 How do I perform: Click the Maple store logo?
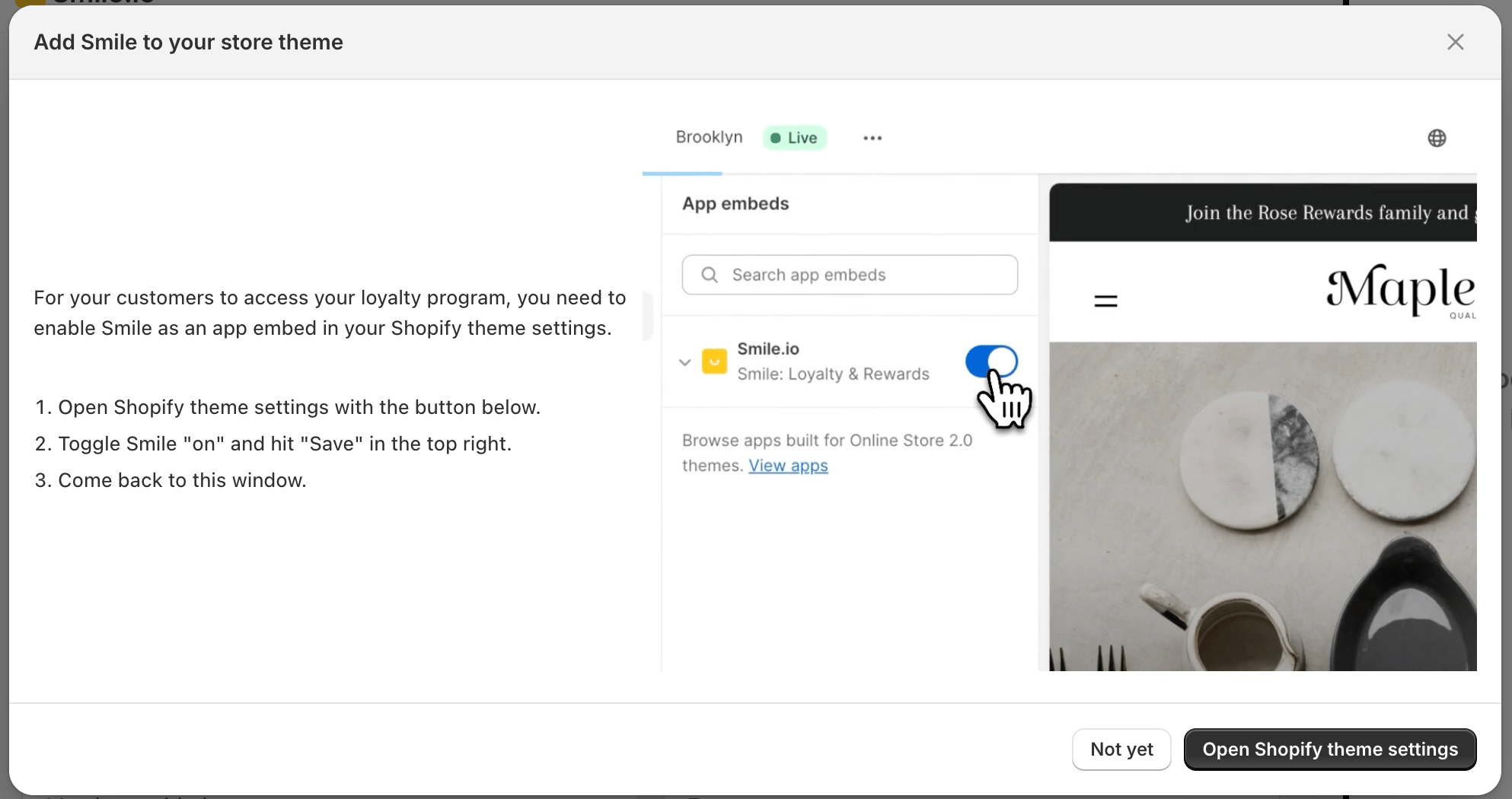[1401, 291]
